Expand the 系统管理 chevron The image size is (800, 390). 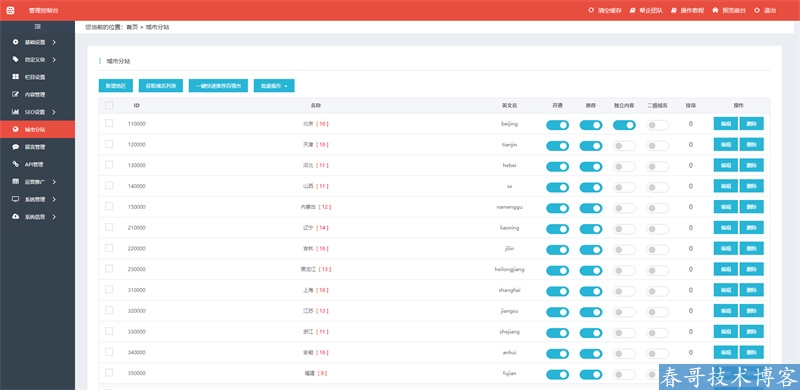[x=54, y=199]
